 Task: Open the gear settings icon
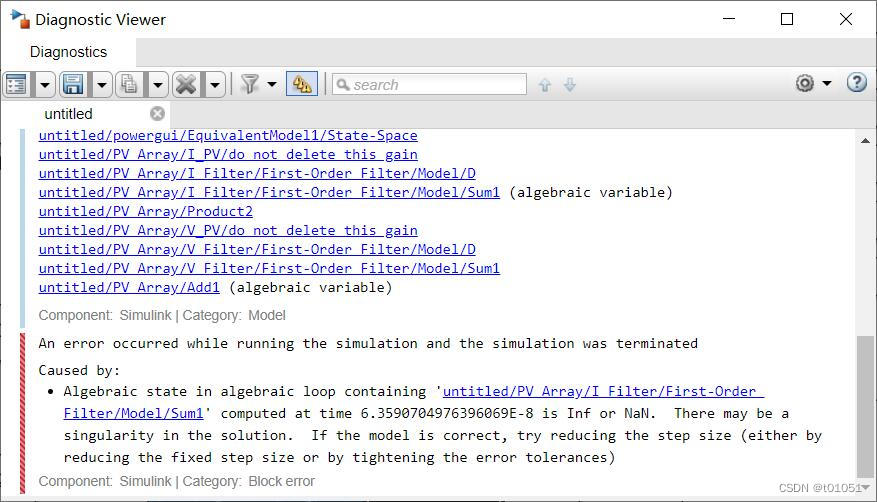tap(805, 83)
